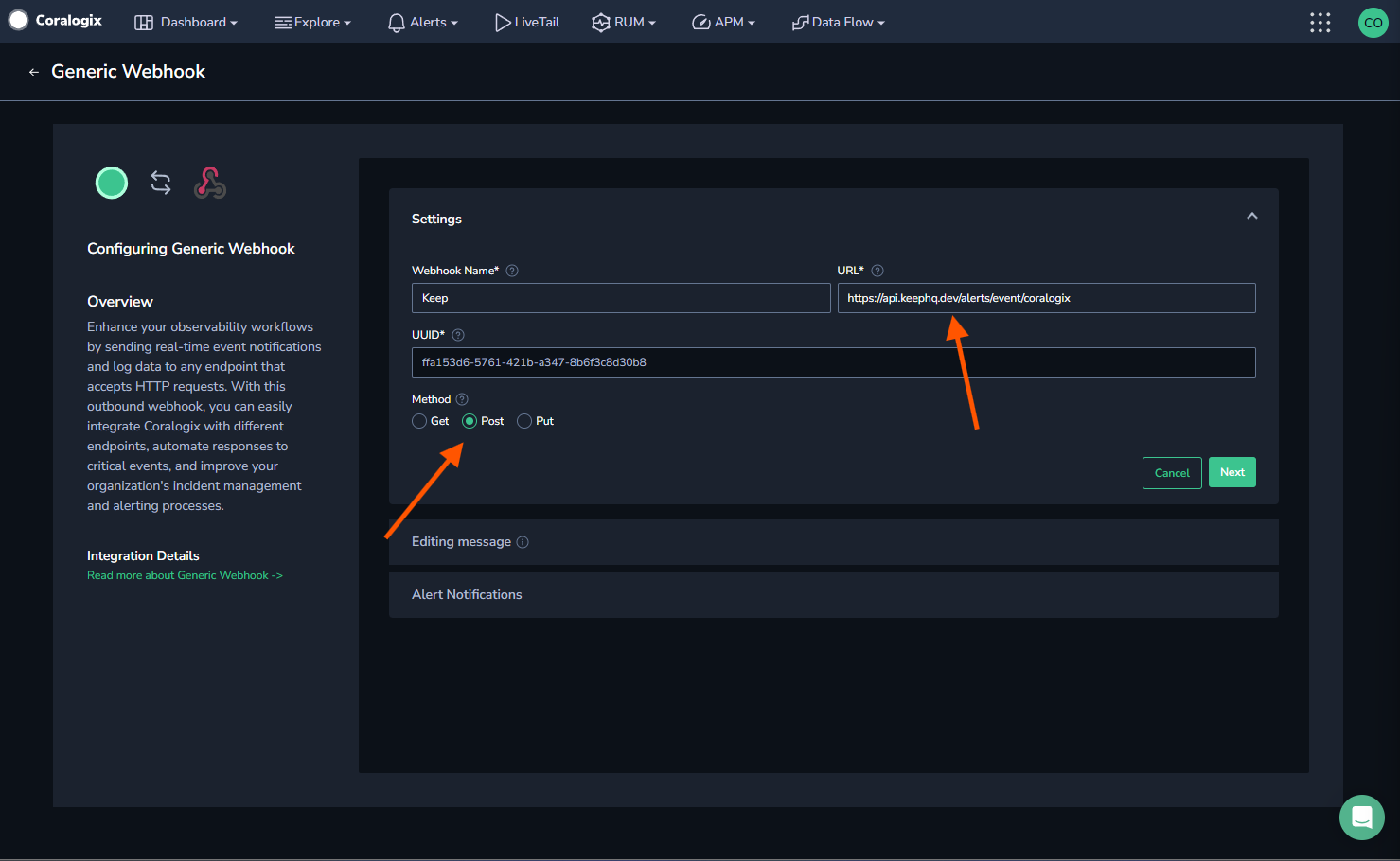1400x861 pixels.
Task: Click the LiveTail play icon
Action: (503, 23)
